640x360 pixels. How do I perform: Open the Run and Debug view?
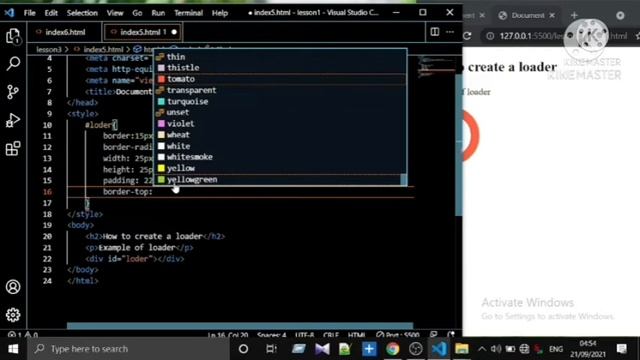point(13,120)
